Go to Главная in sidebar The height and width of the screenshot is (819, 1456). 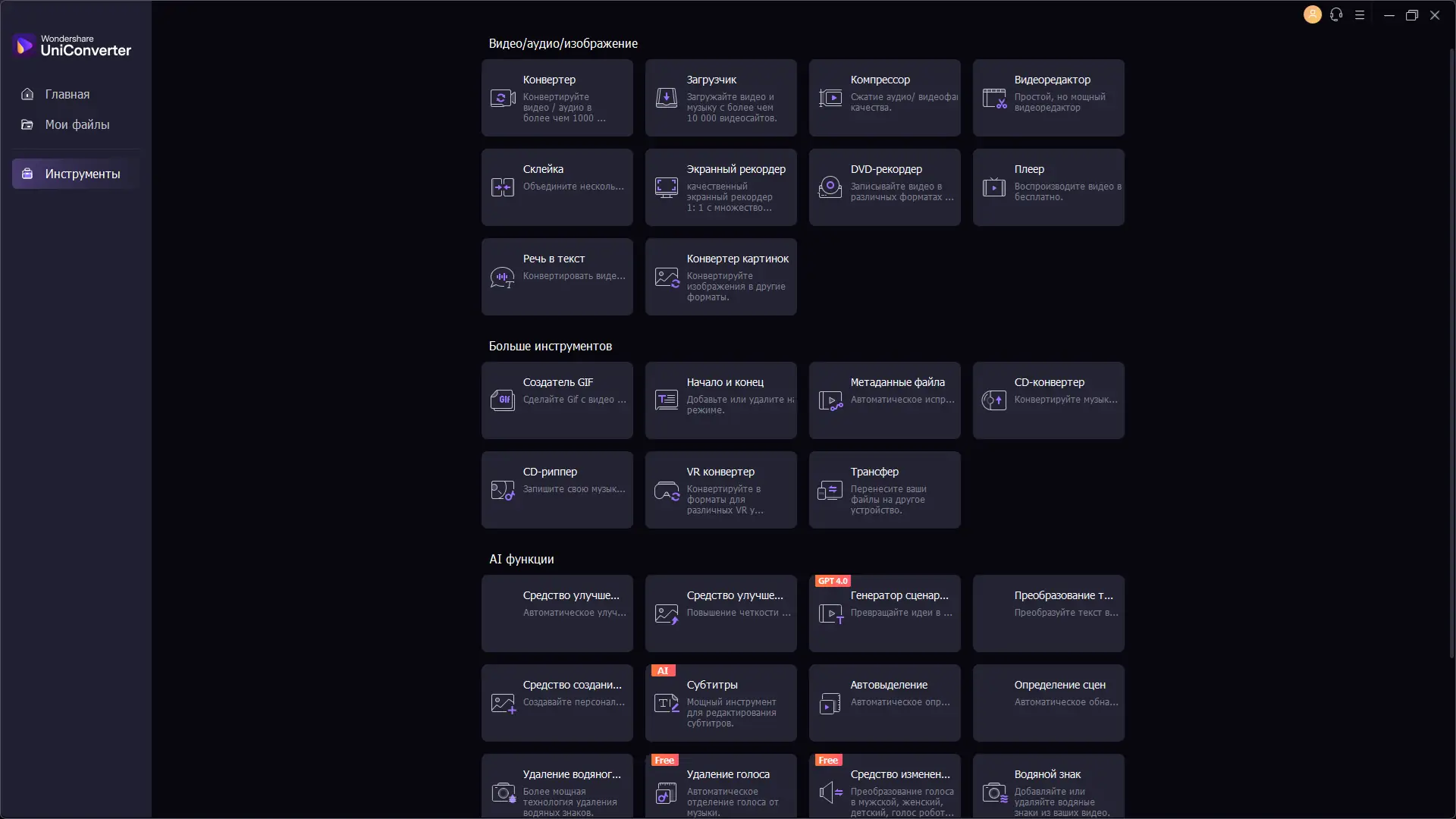[x=67, y=94]
